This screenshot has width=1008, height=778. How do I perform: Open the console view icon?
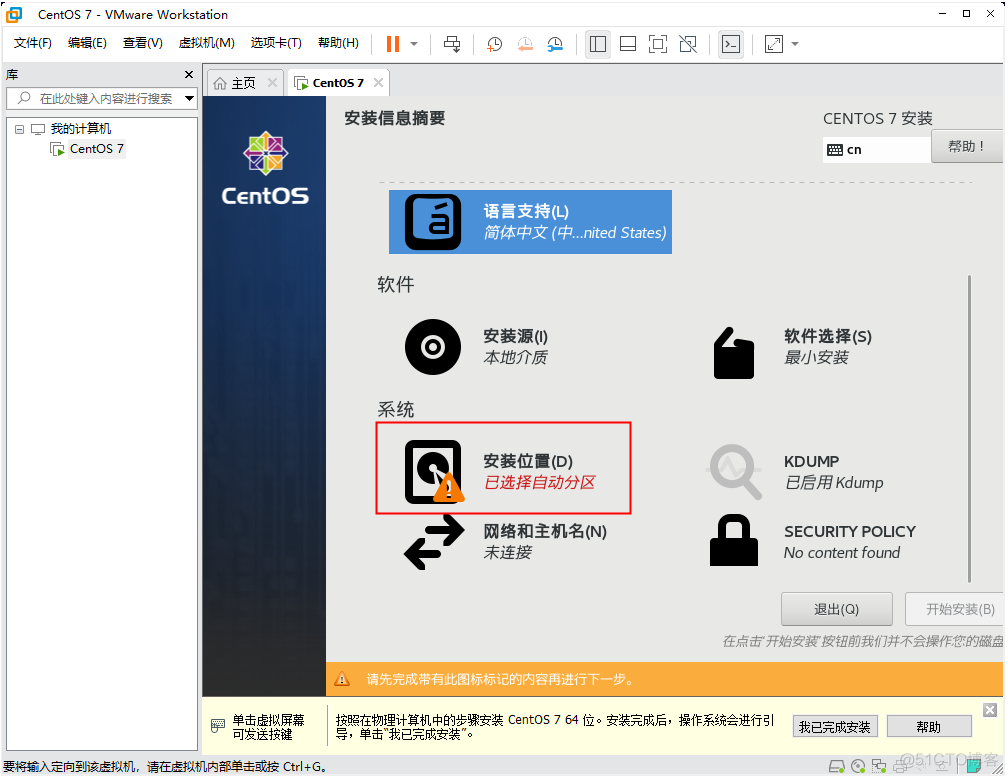(x=731, y=44)
